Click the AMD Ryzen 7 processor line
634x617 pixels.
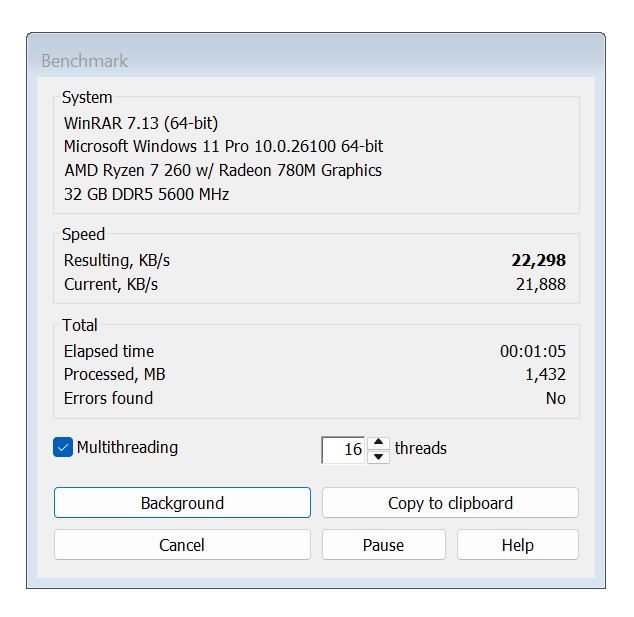[x=222, y=170]
